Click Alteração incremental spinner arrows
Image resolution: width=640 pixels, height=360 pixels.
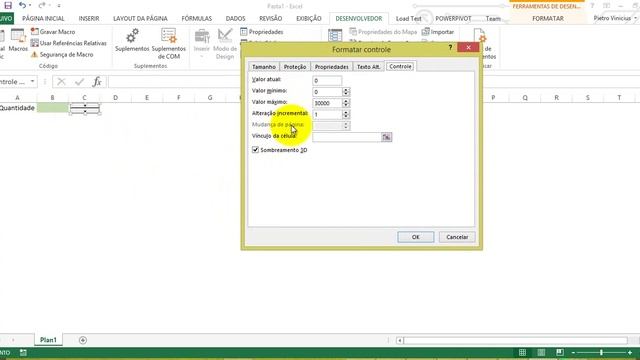pos(346,115)
